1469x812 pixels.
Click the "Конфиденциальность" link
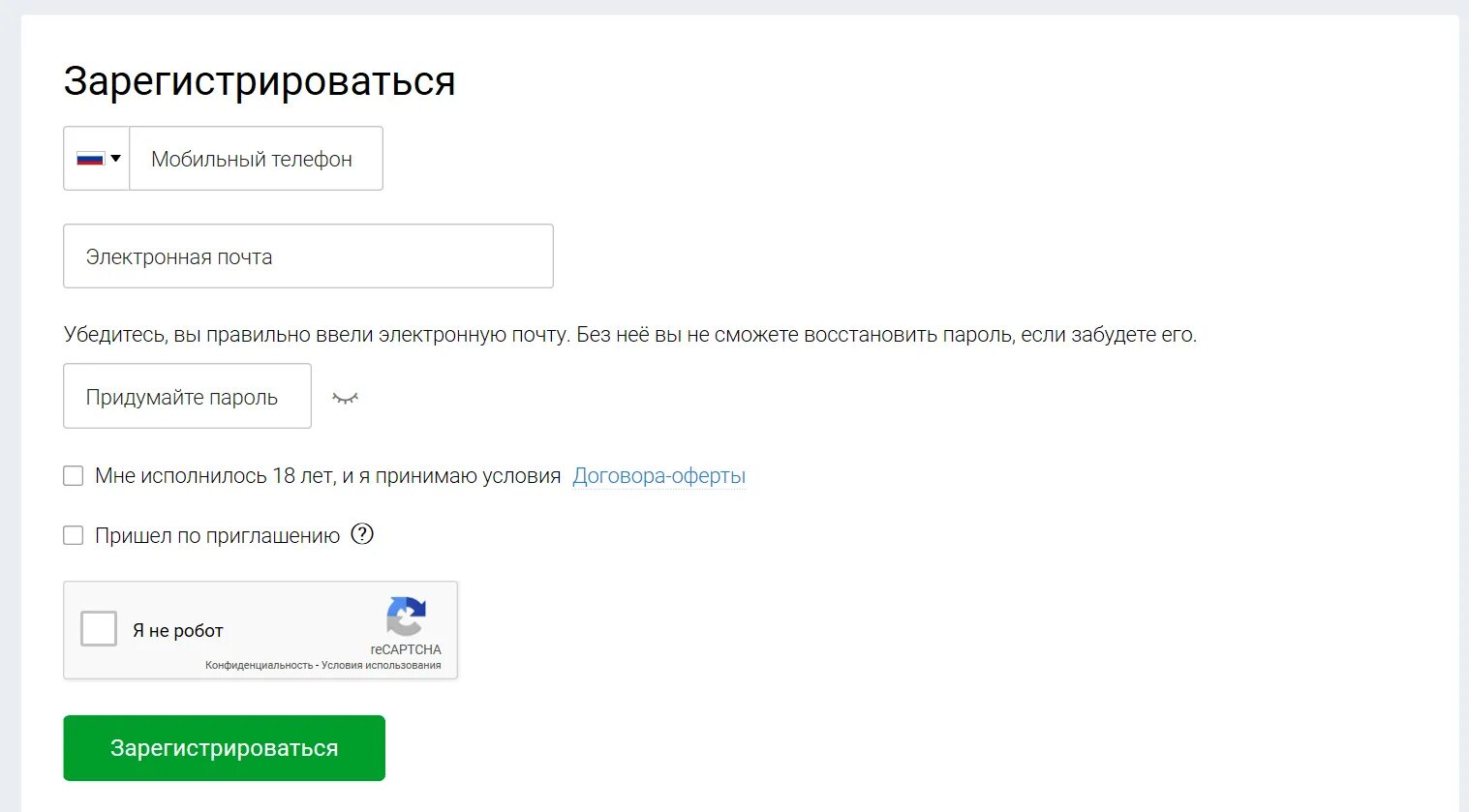tap(257, 667)
